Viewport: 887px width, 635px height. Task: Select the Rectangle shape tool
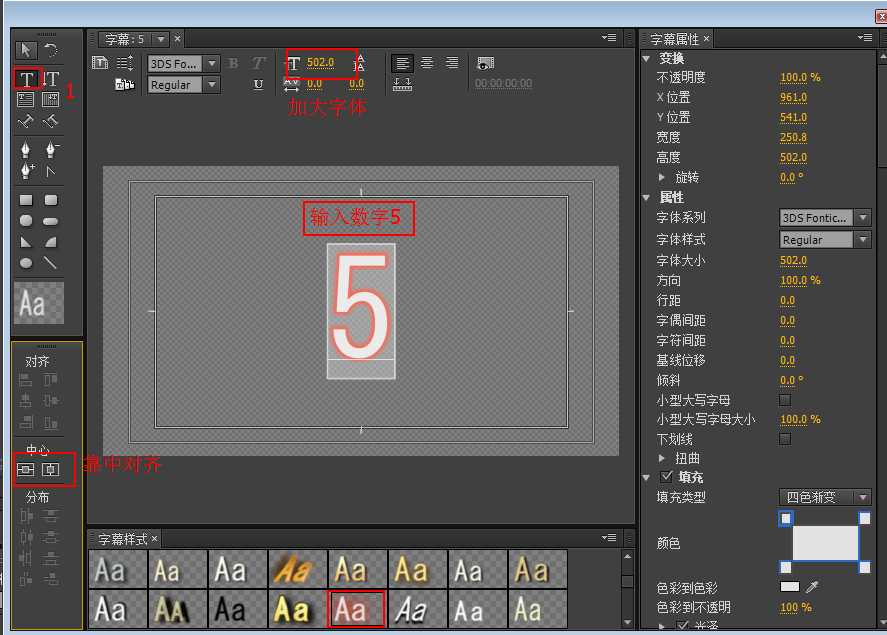[26, 200]
